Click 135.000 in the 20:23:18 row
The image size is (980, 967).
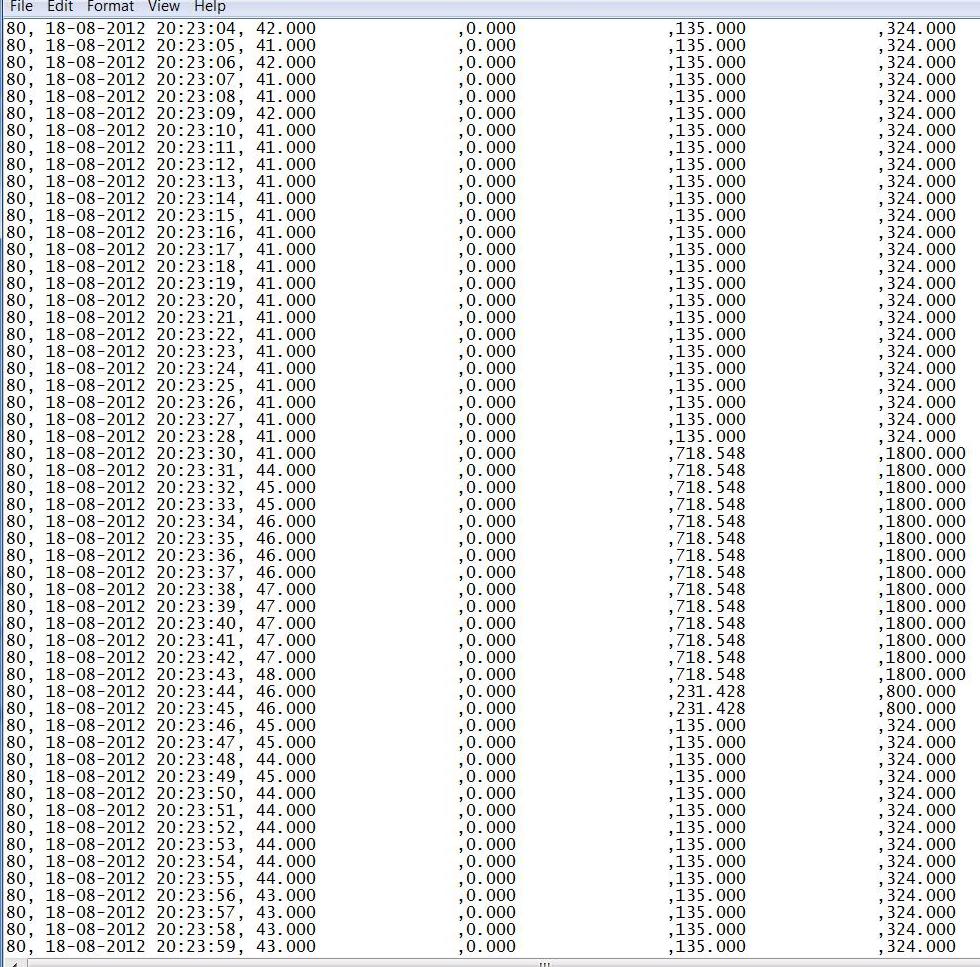tap(711, 266)
